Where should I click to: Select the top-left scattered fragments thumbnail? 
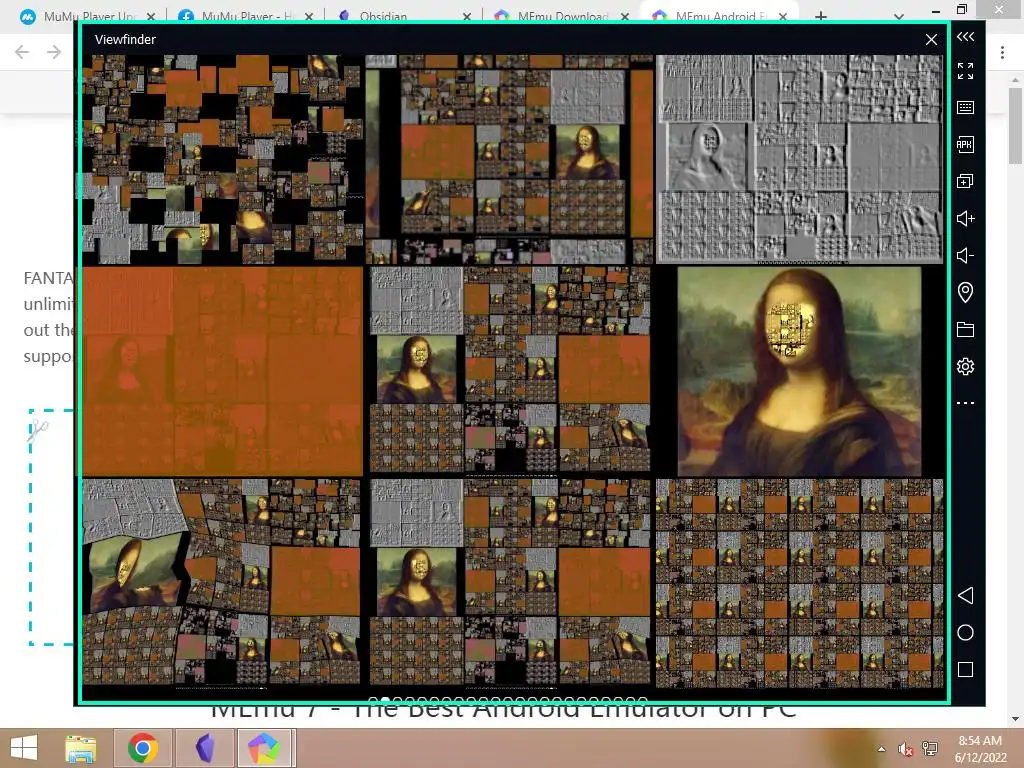point(222,159)
